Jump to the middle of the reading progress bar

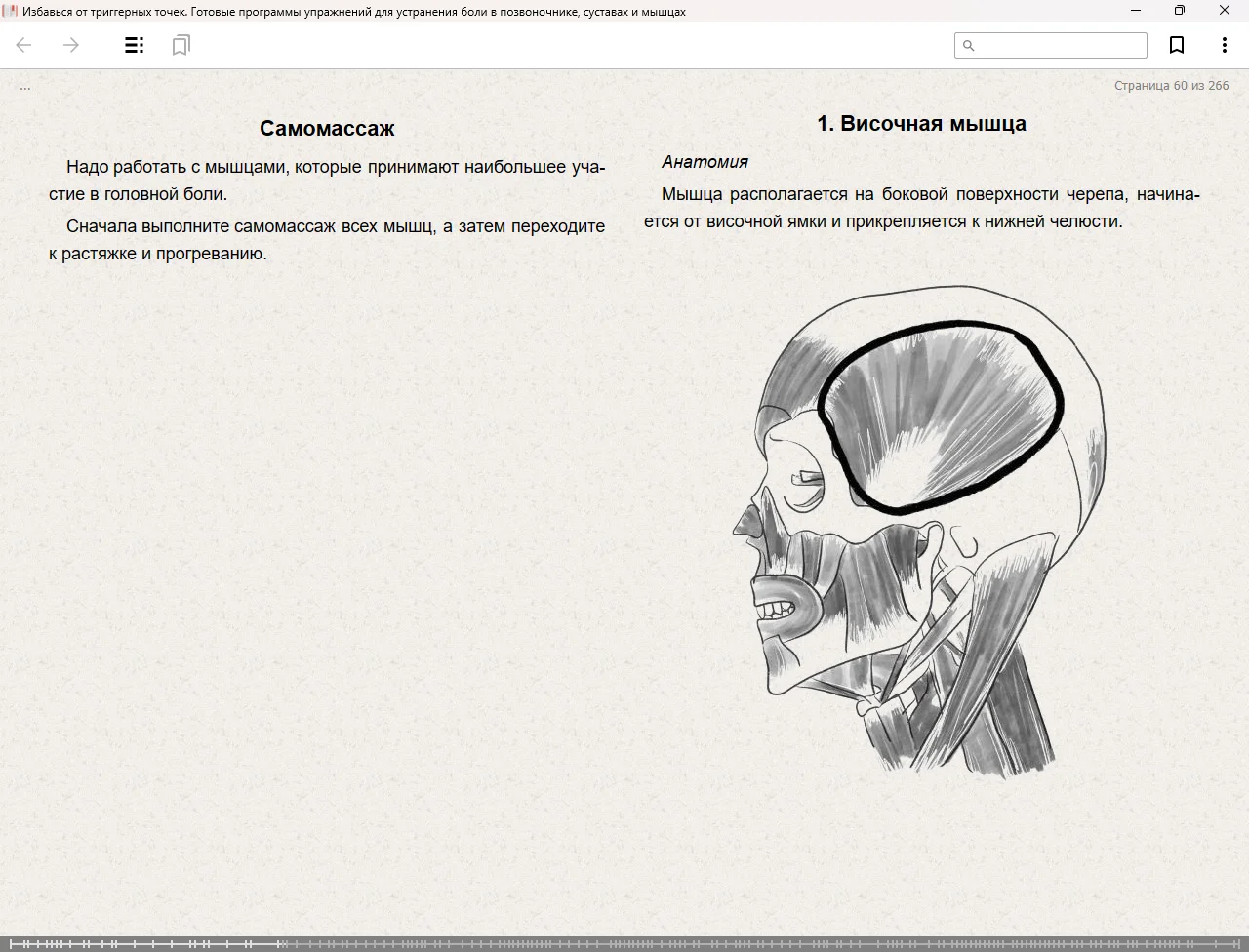pyautogui.click(x=624, y=943)
